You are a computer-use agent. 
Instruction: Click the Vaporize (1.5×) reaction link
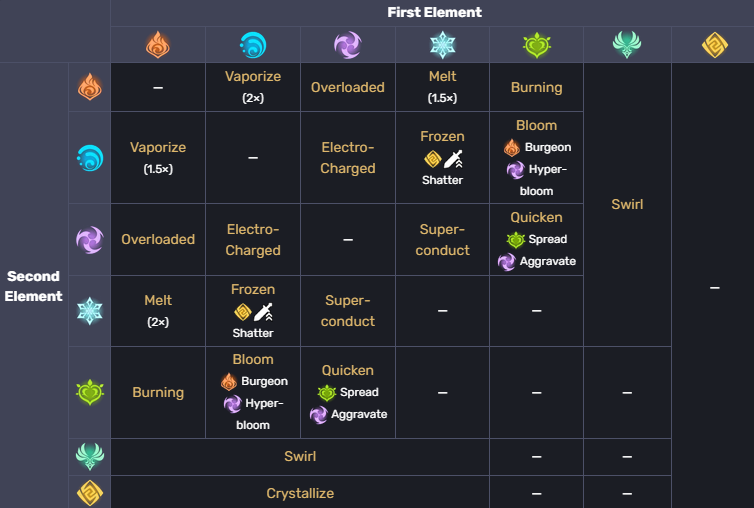(x=158, y=147)
